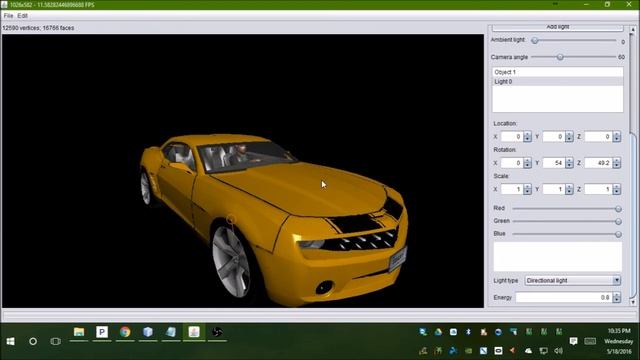This screenshot has height=360, width=640.
Task: Click the Scale Z spinner arrows
Action: tap(616, 189)
